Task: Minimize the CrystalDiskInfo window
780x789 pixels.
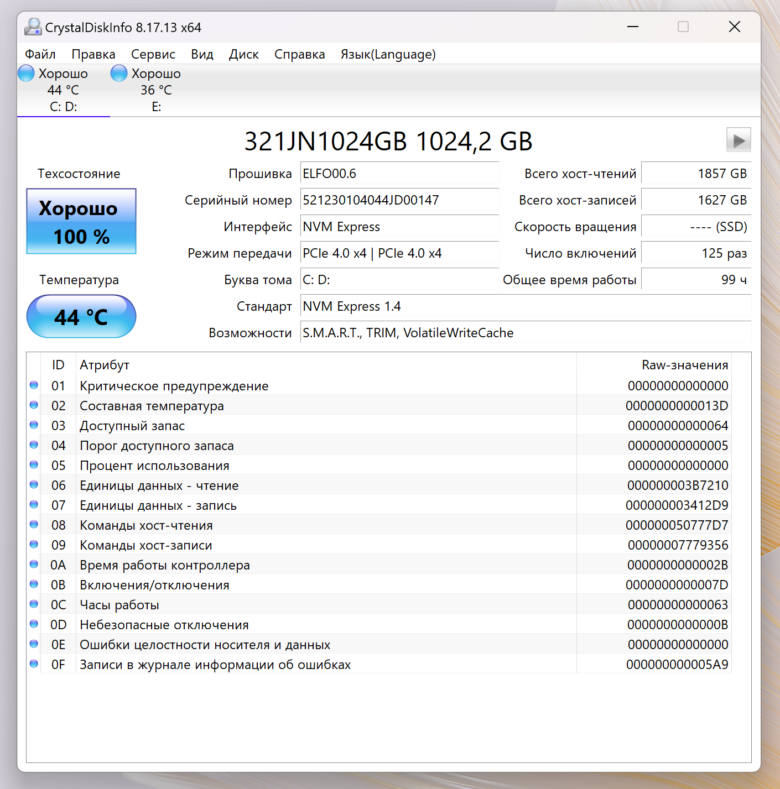Action: point(633,27)
